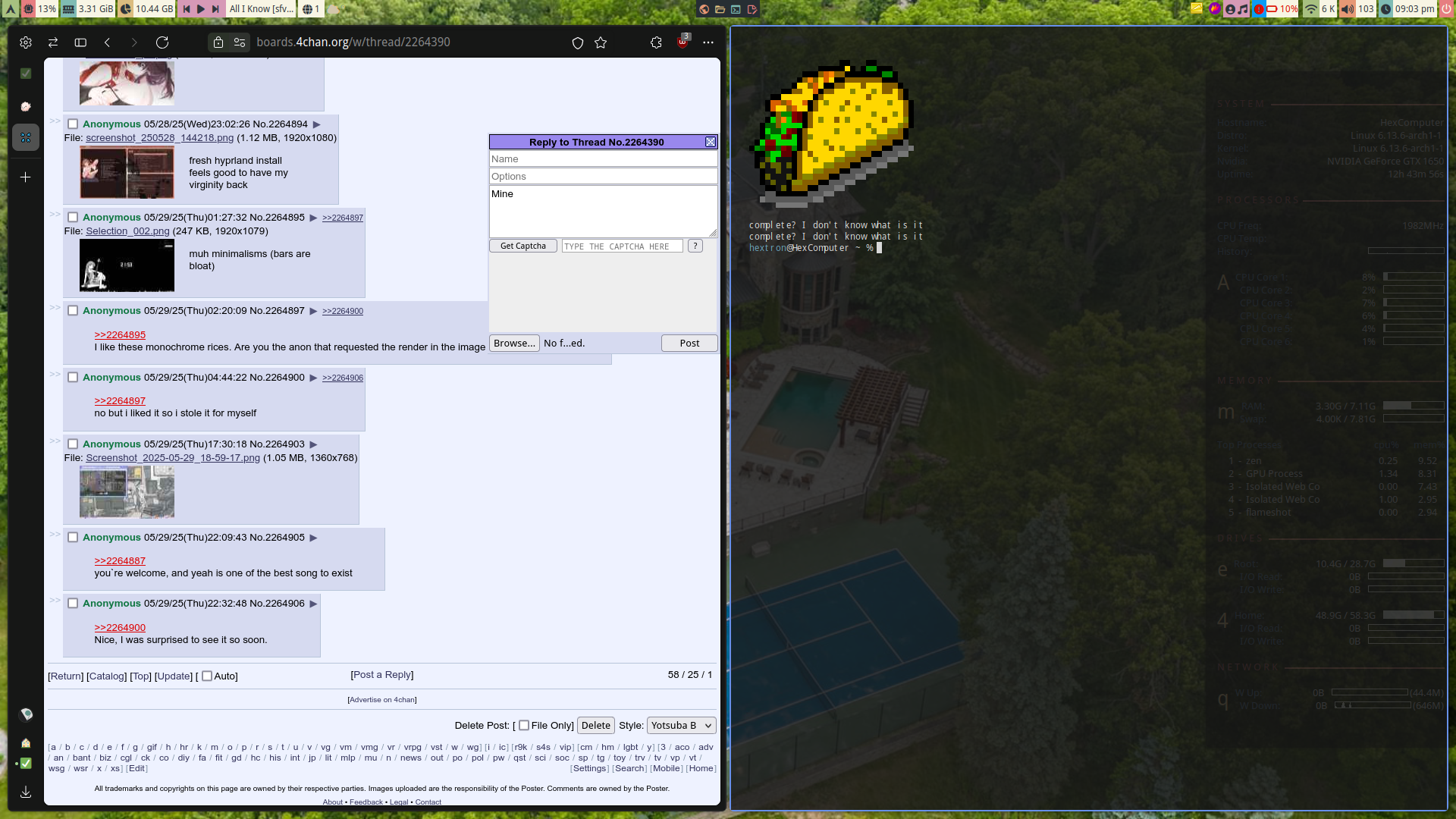Click the swap arrows icon in browser toolbar
1456x819 pixels.
pos(53,42)
